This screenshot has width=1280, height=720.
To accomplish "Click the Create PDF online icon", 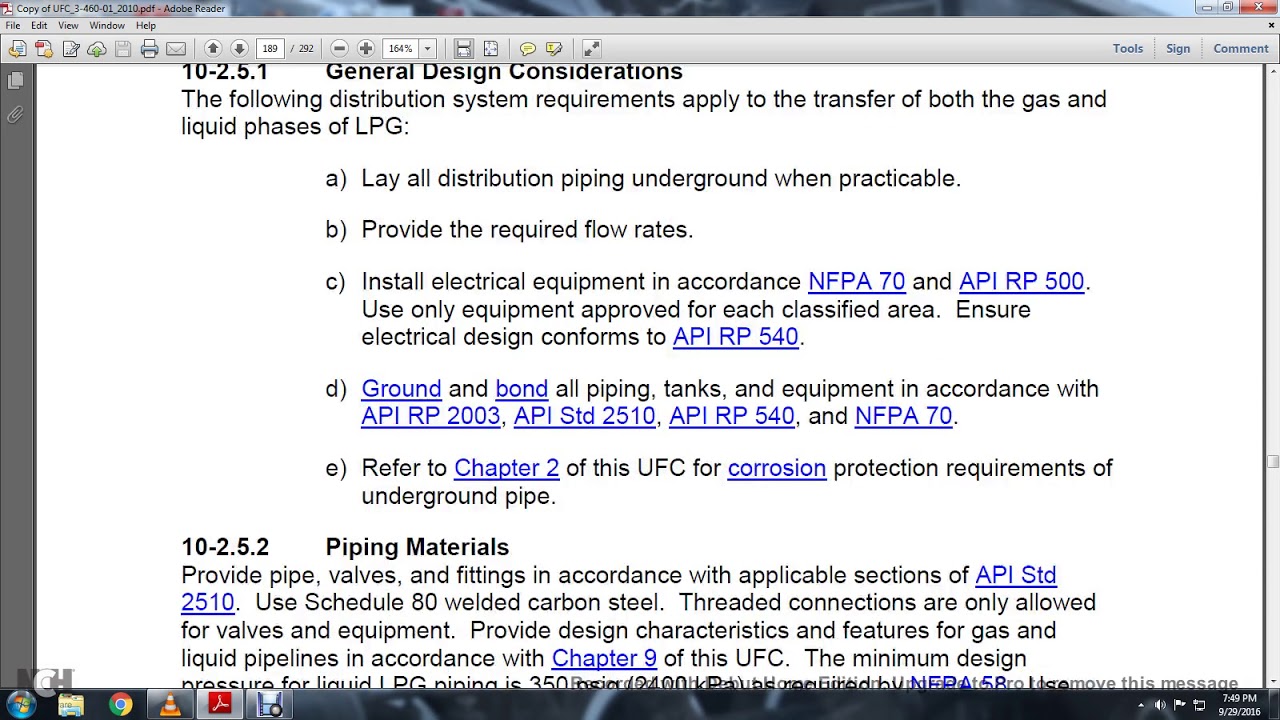I will pos(43,48).
